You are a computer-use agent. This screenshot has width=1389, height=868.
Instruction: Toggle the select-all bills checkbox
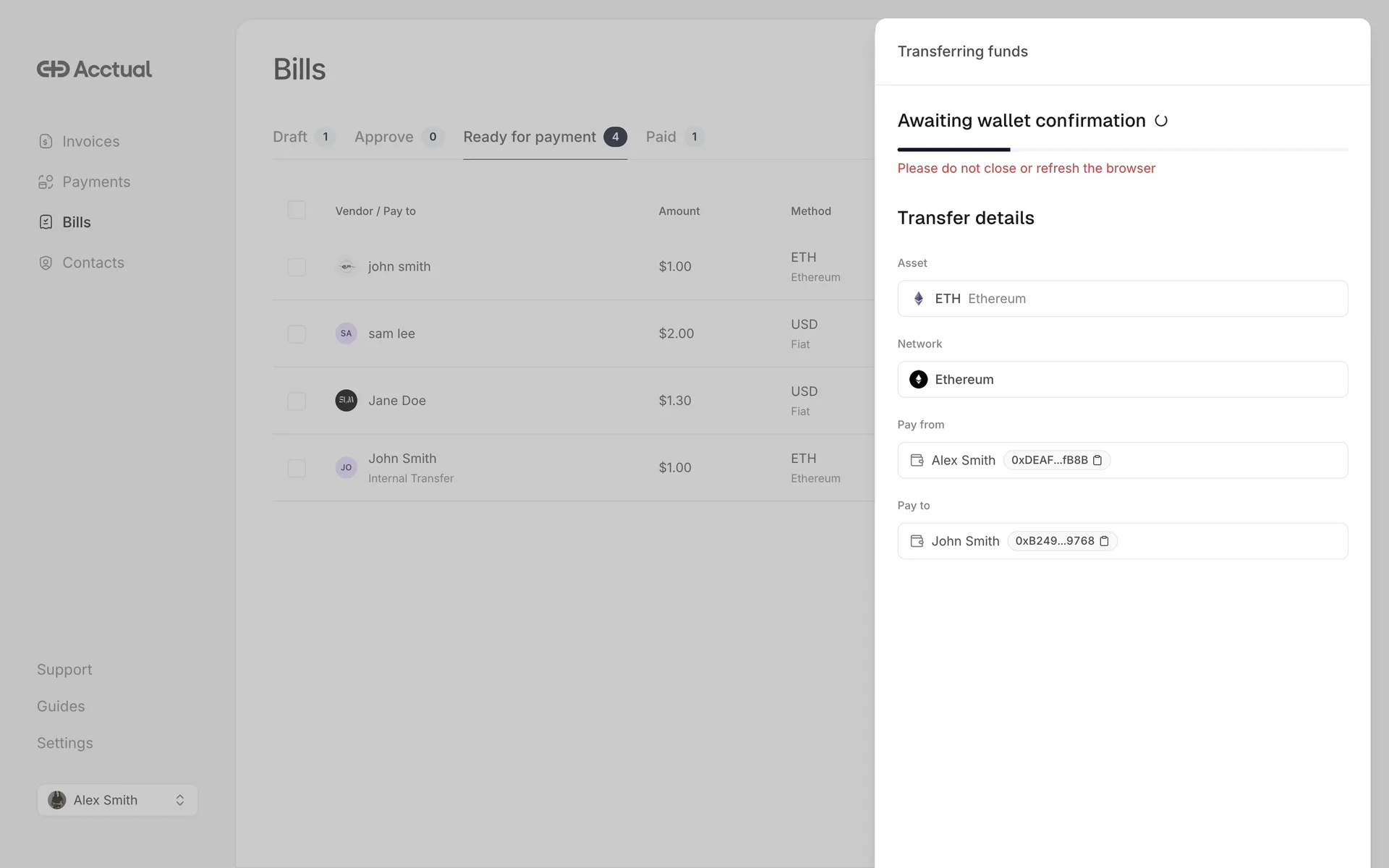tap(297, 210)
